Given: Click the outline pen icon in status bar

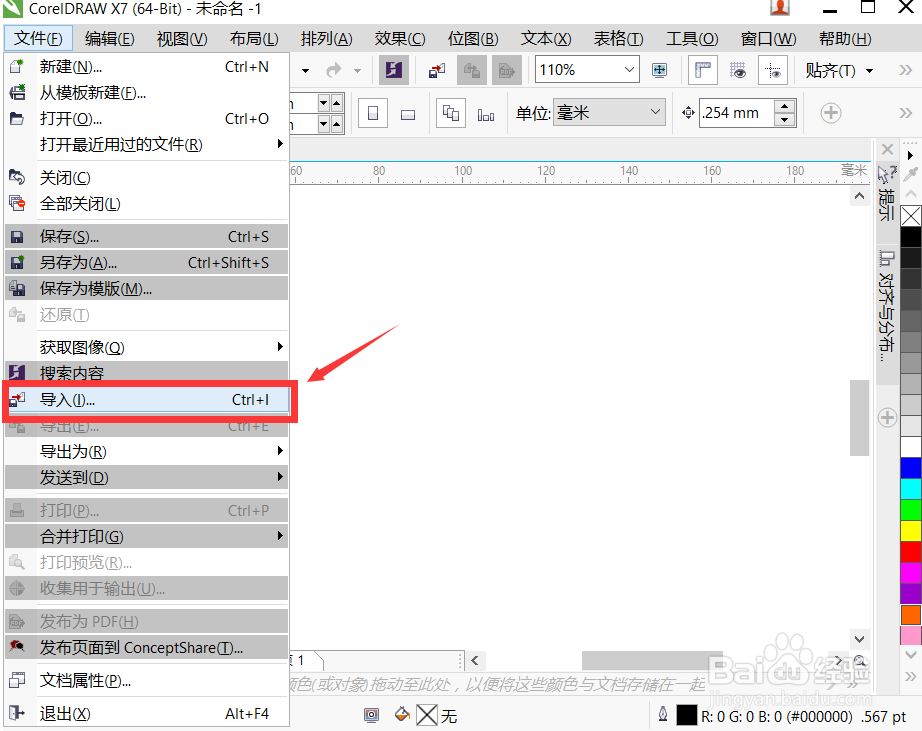Looking at the screenshot, I should pyautogui.click(x=663, y=715).
